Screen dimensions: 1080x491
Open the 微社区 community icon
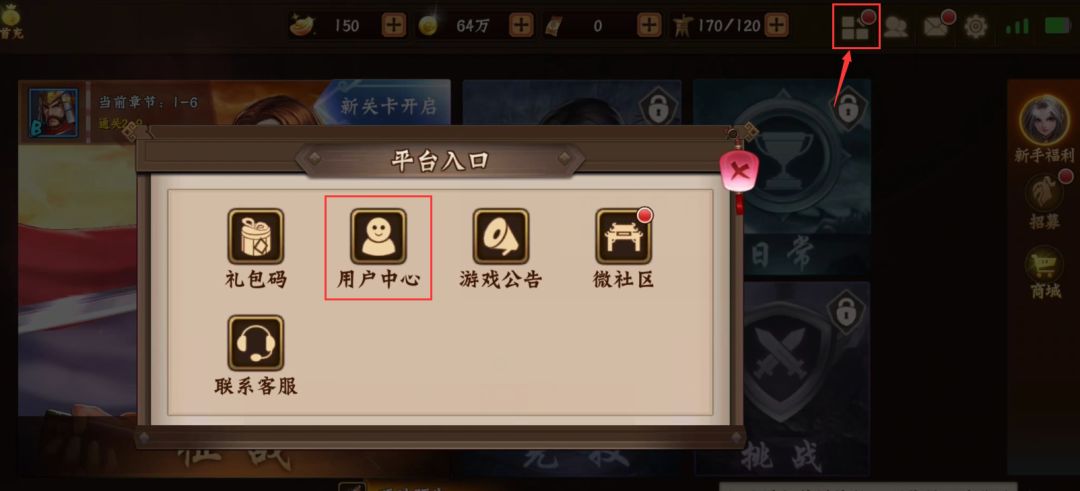[x=623, y=236]
